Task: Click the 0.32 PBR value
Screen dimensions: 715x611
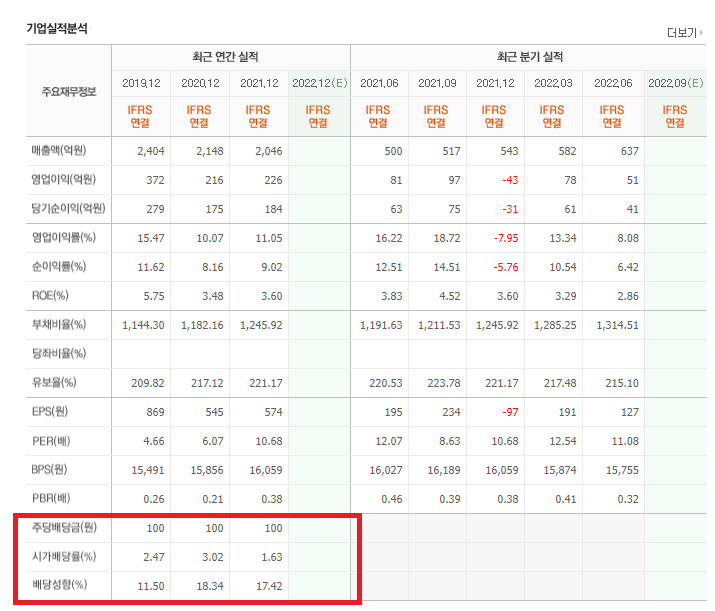Action: click(x=628, y=499)
